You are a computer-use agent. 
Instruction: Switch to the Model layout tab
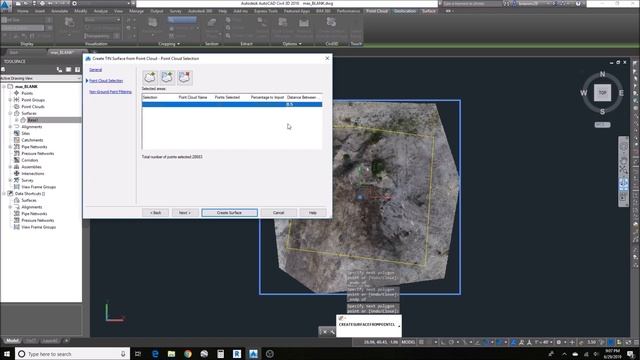pos(12,340)
